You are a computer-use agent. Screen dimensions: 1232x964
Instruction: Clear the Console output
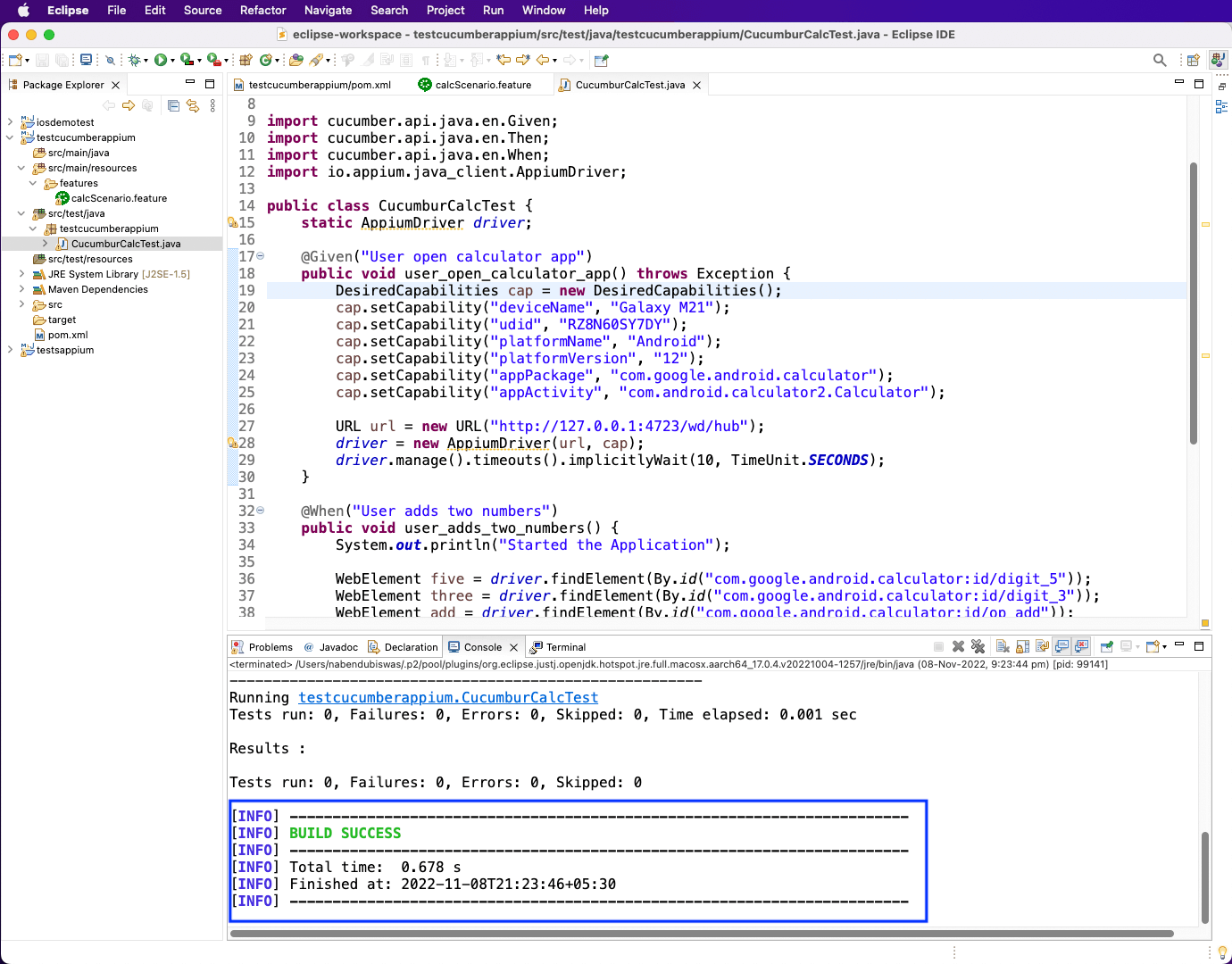pyautogui.click(x=1003, y=646)
